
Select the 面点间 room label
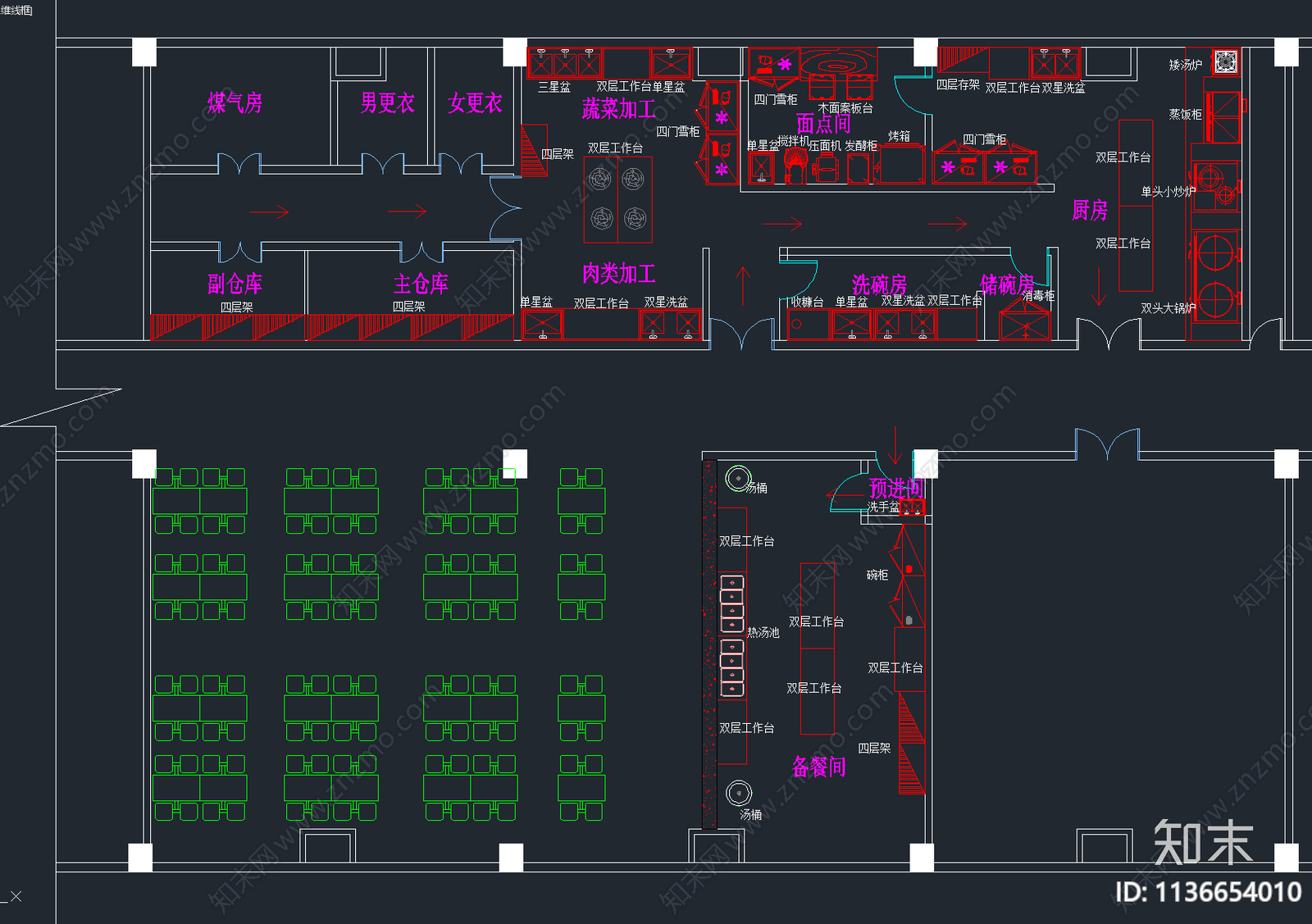click(x=823, y=124)
